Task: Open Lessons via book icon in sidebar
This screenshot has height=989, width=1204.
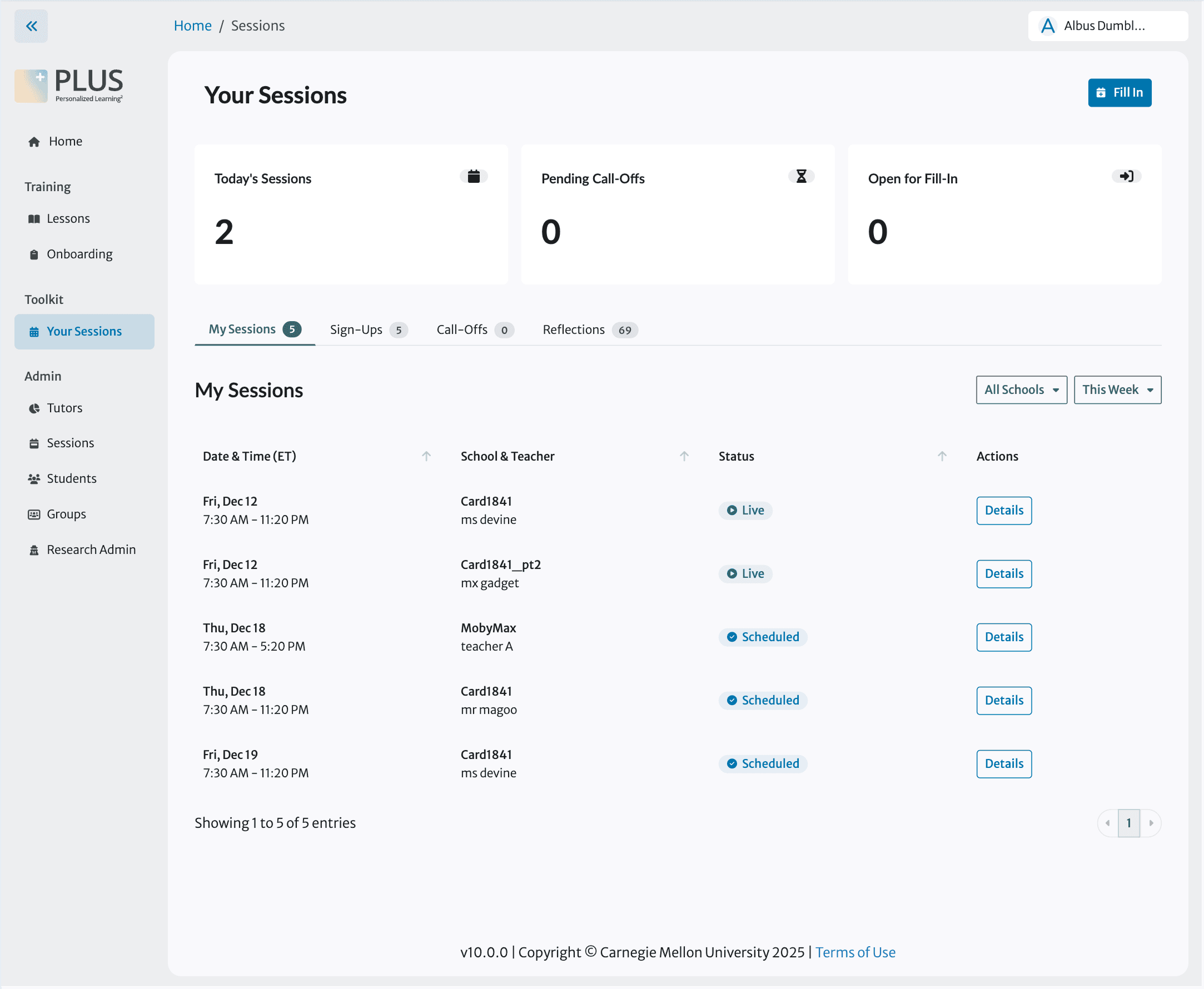Action: 34,219
